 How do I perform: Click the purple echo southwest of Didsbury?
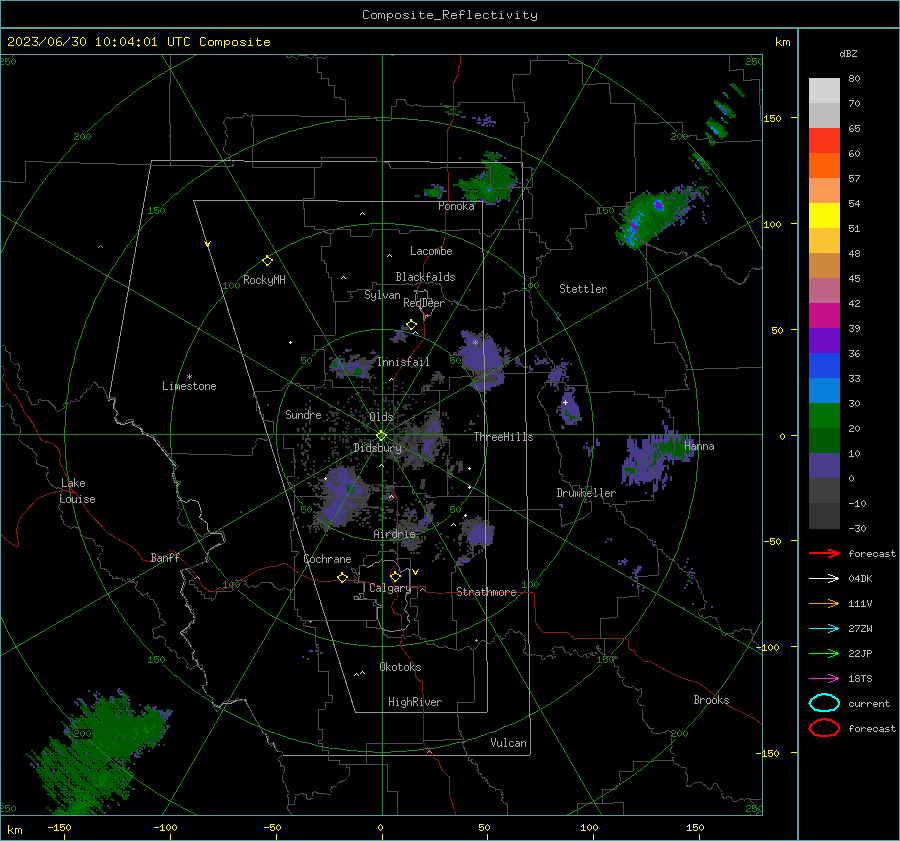(x=342, y=495)
